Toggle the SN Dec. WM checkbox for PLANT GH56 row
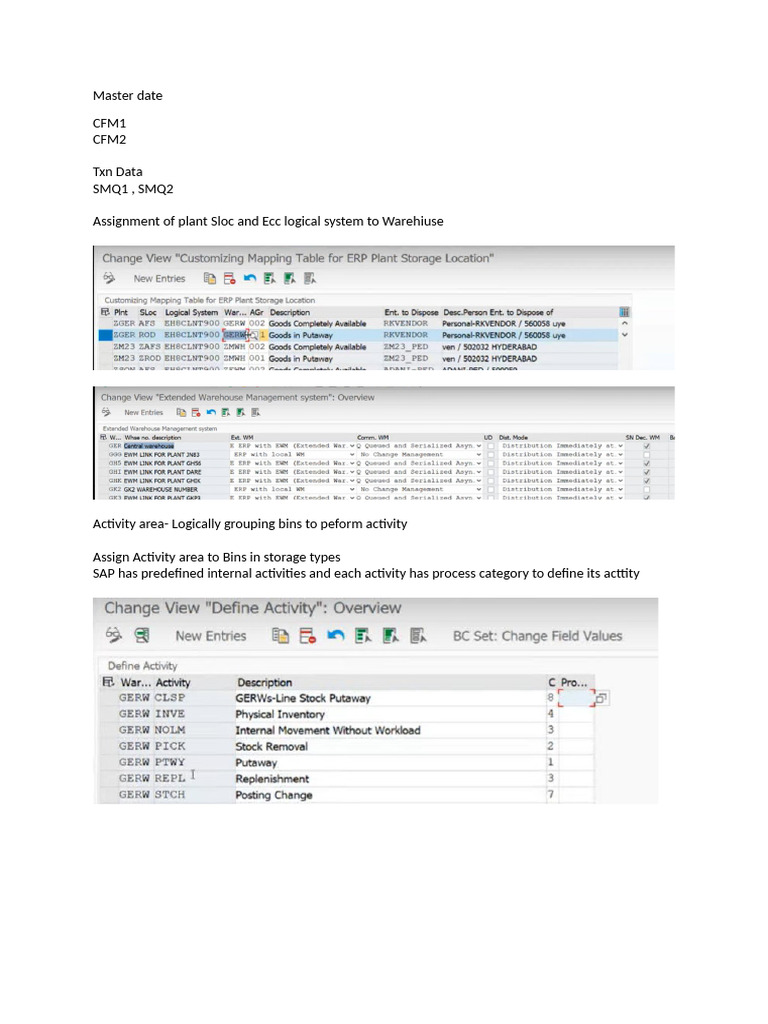The width and height of the screenshot is (768, 1024). (x=647, y=463)
